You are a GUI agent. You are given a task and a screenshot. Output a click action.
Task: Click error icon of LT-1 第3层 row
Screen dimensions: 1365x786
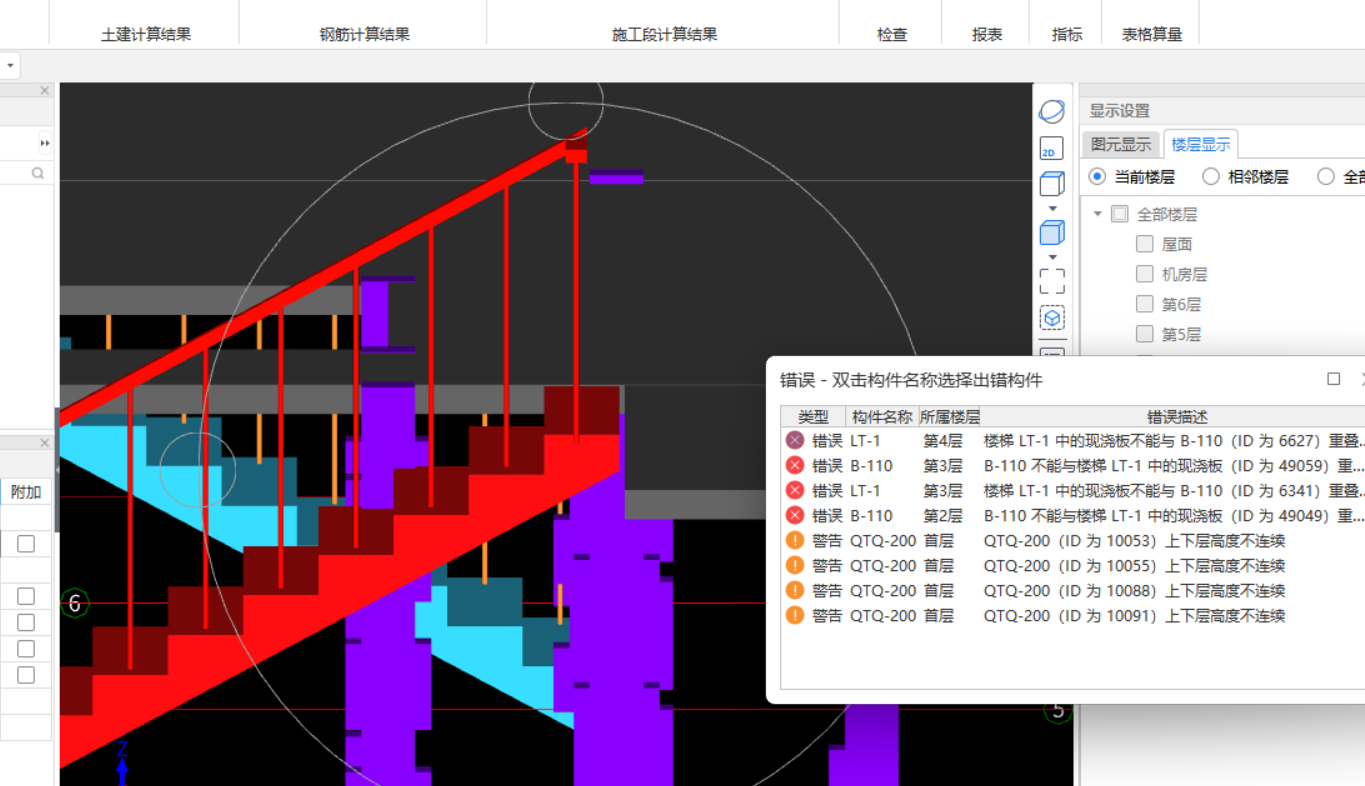[795, 490]
